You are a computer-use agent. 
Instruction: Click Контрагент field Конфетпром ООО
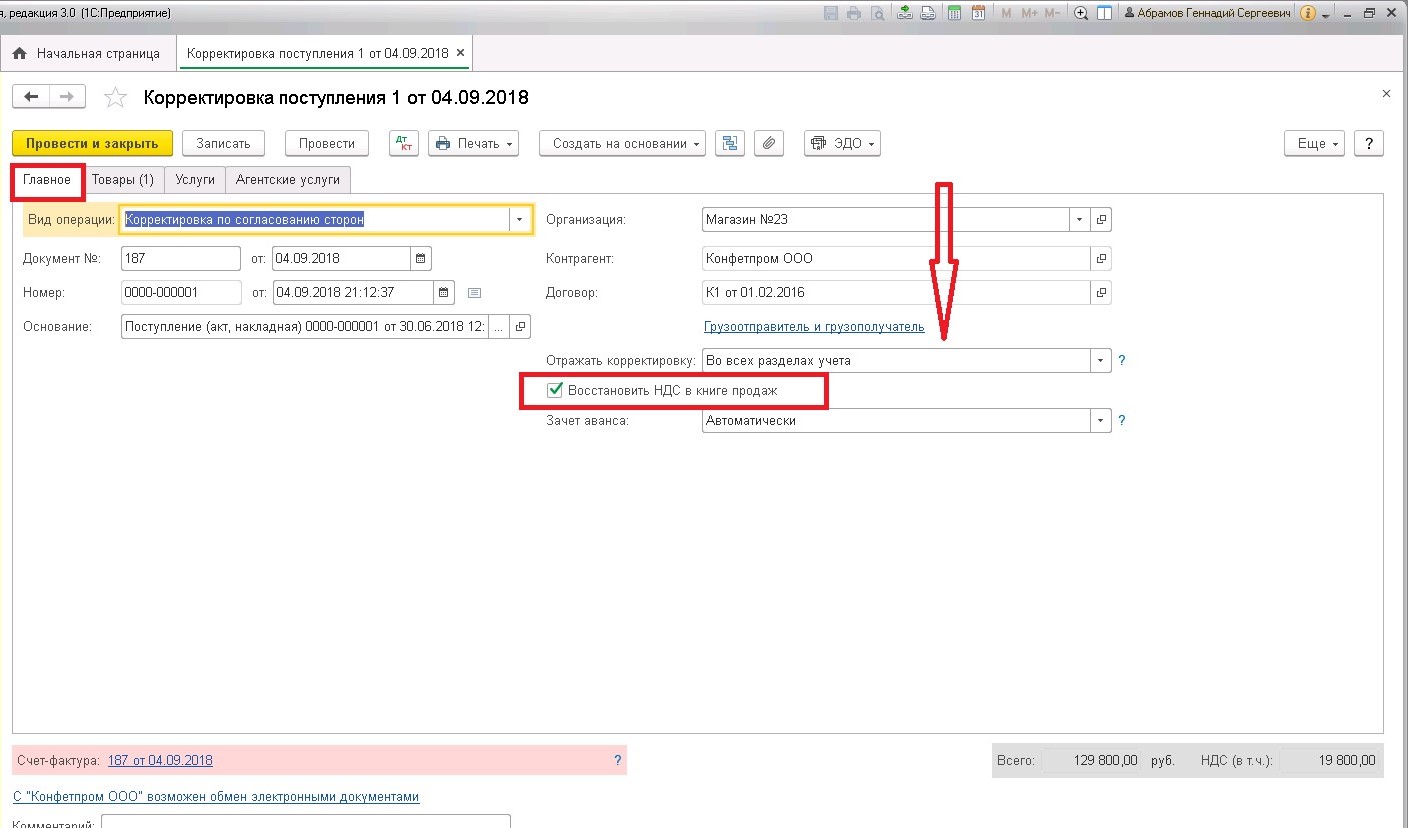(x=896, y=258)
